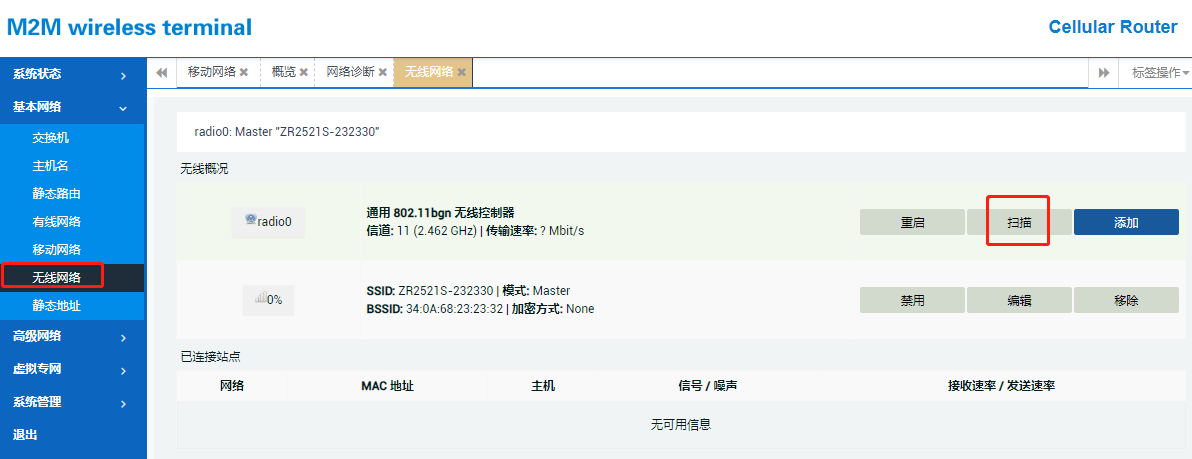Close the 概览 tab
The width and height of the screenshot is (1192, 459).
pos(304,73)
